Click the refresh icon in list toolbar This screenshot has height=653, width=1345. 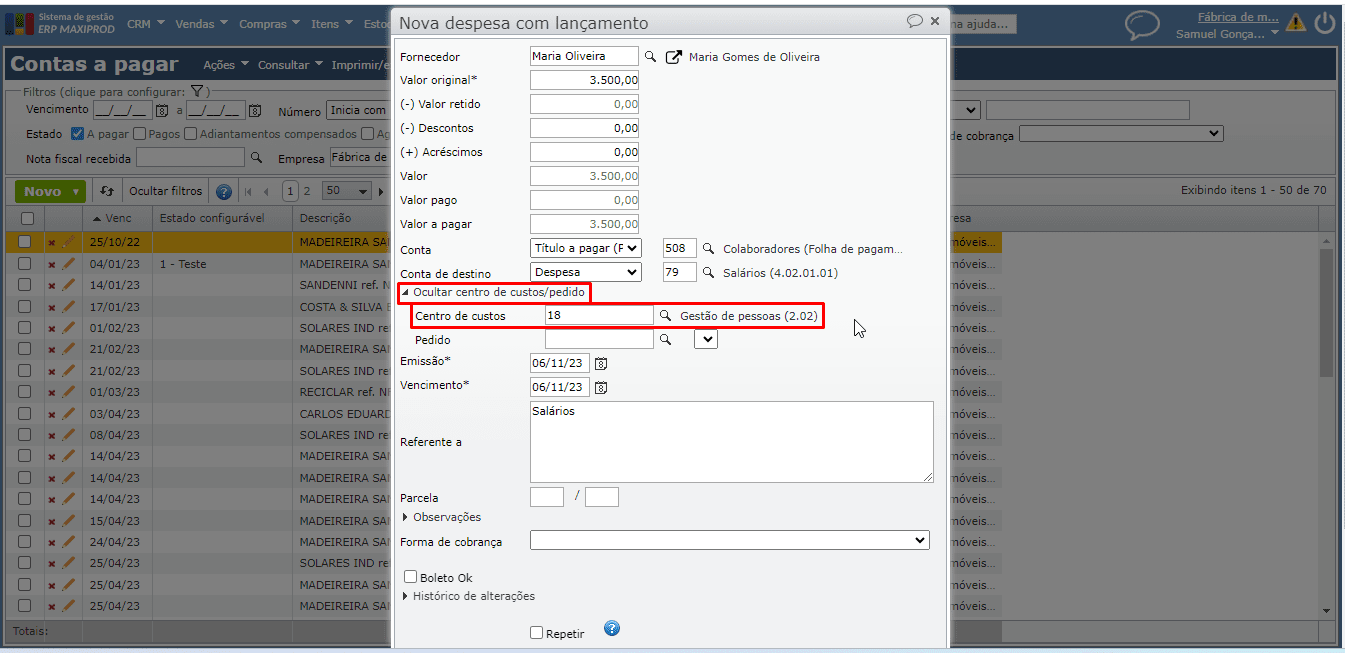point(107,191)
